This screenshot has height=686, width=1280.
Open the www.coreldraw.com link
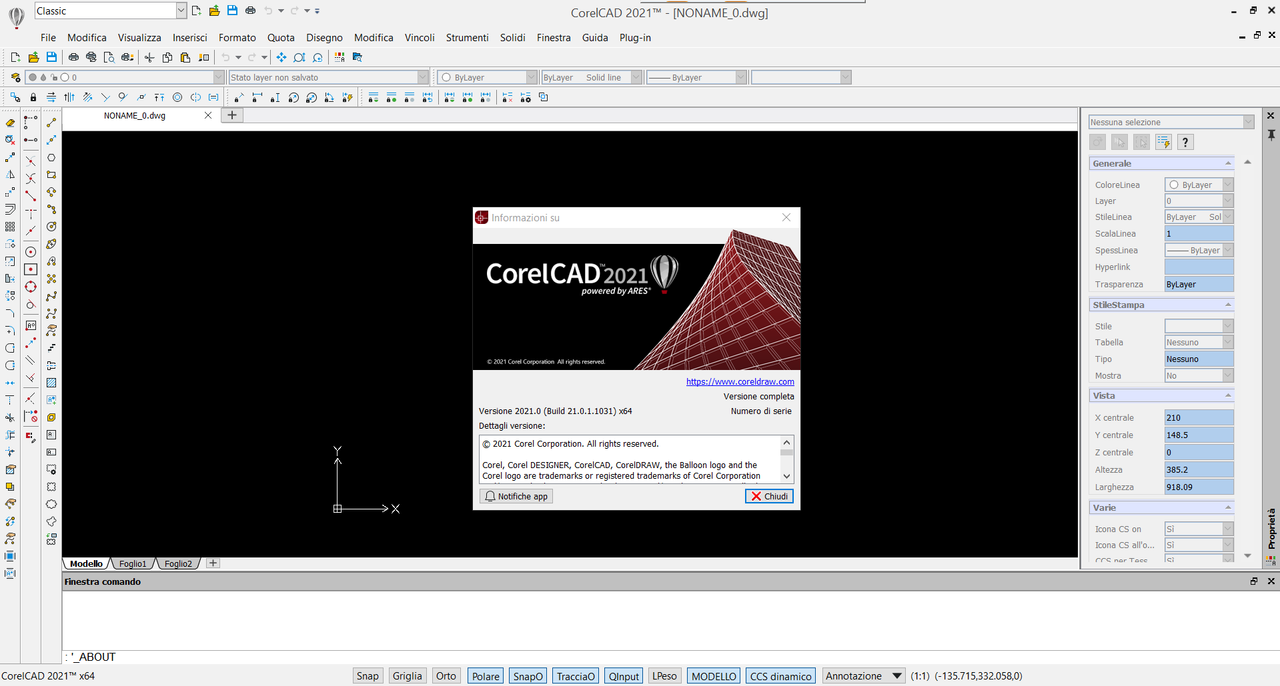click(x=740, y=381)
